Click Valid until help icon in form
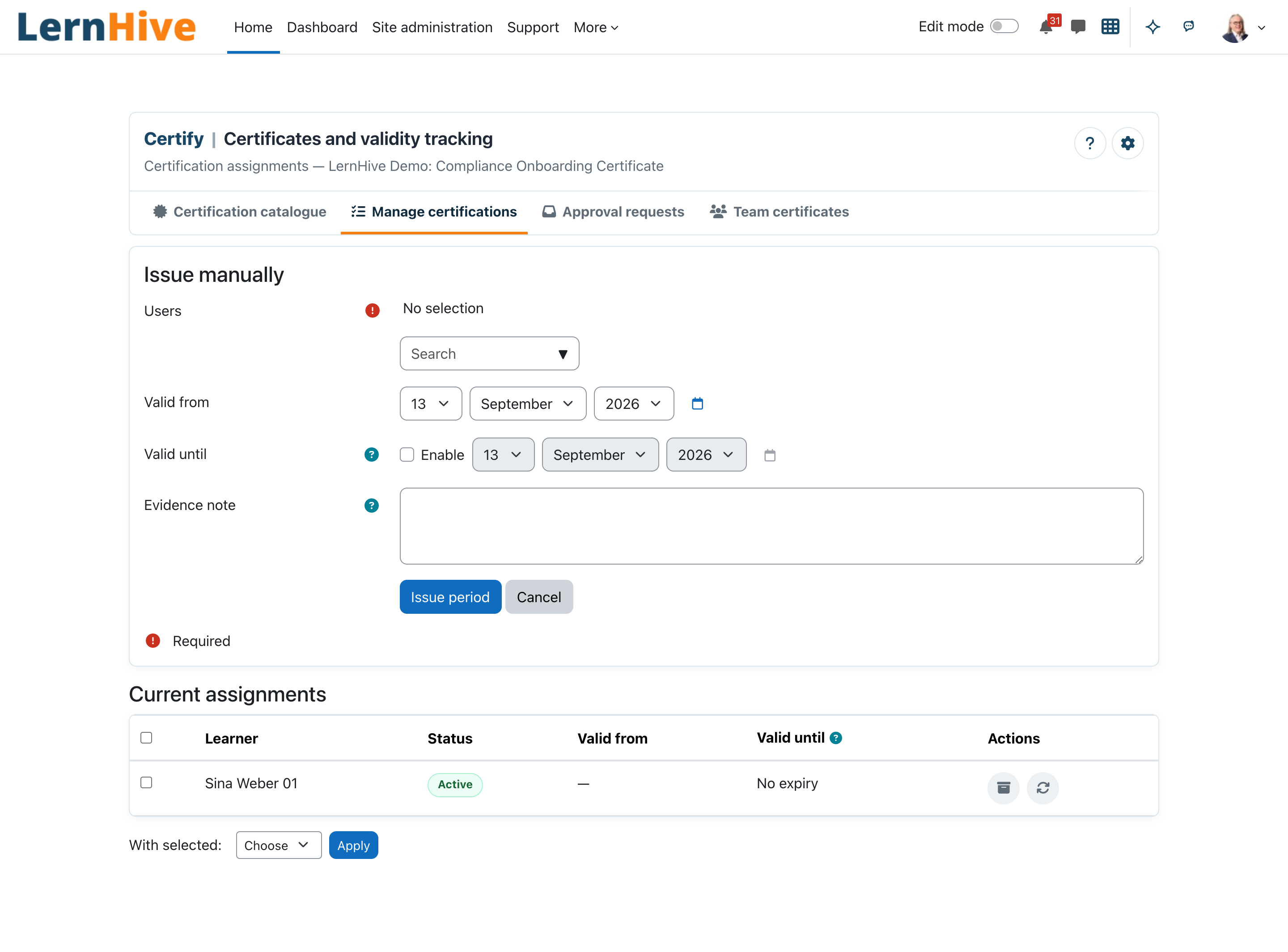 [372, 455]
